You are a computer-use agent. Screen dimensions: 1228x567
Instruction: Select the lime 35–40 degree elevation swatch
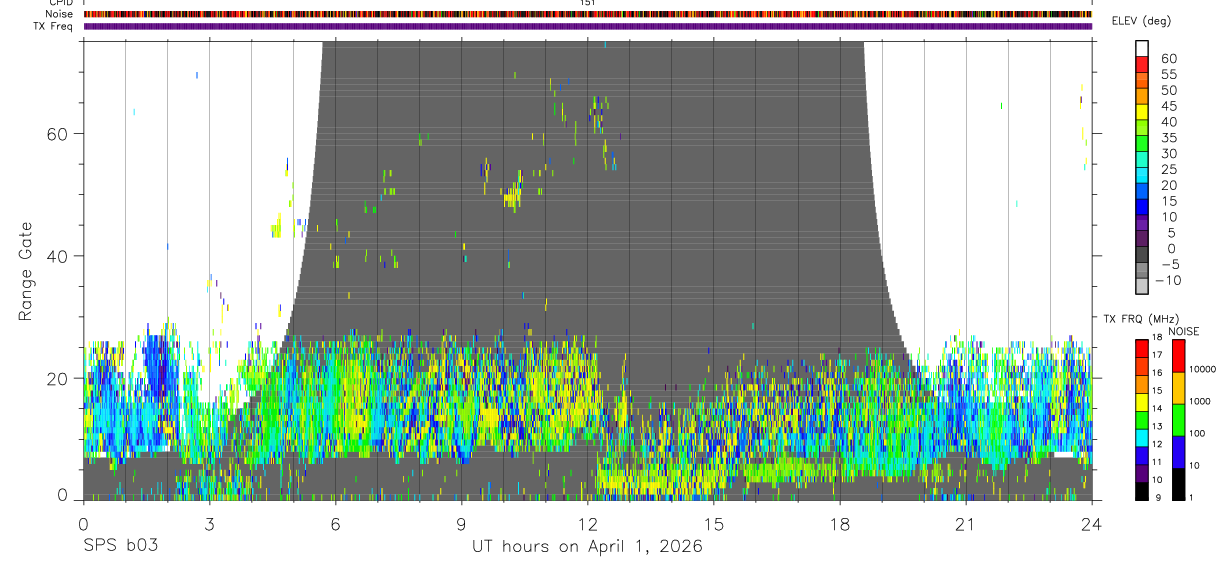point(1142,128)
